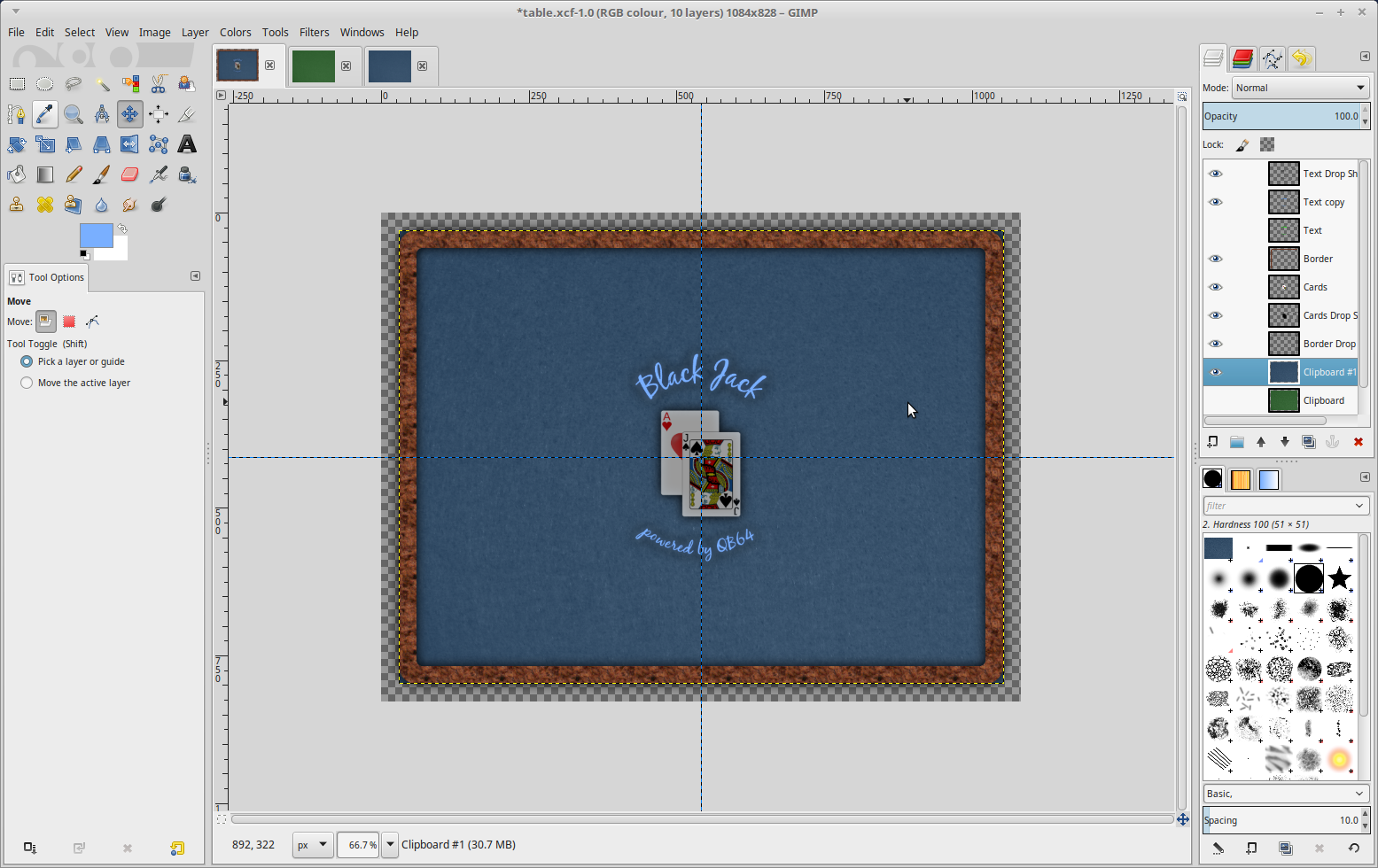Activate the Zoom magnifier tool
This screenshot has width=1378, height=868.
[x=74, y=114]
